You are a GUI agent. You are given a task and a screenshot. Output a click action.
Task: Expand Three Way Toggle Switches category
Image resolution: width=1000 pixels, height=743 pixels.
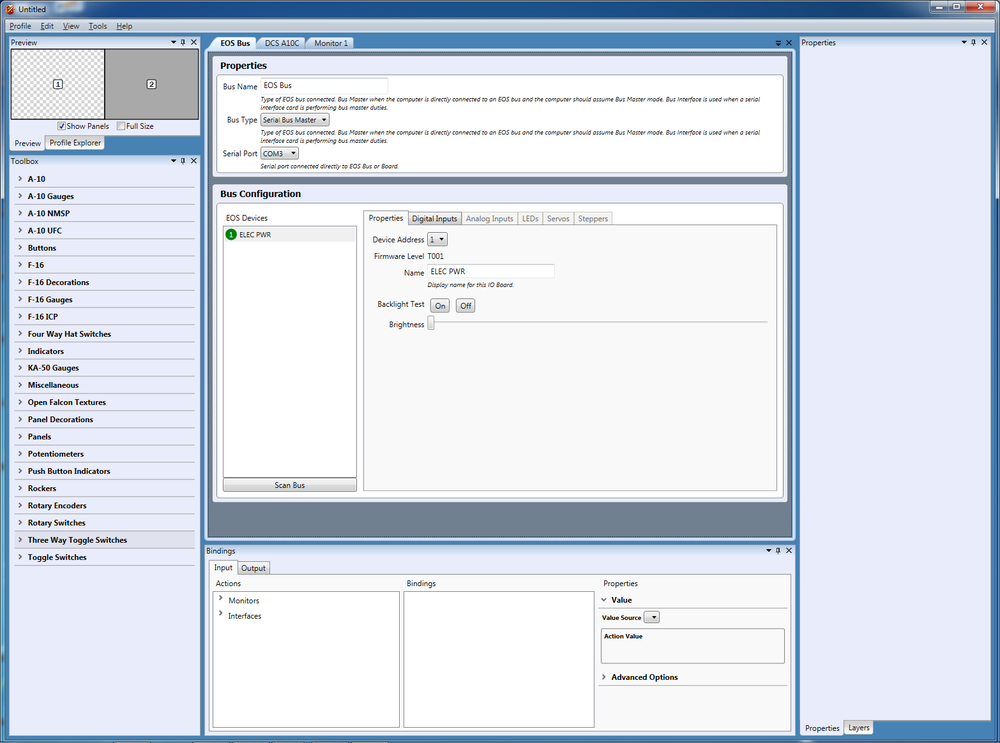click(20, 540)
